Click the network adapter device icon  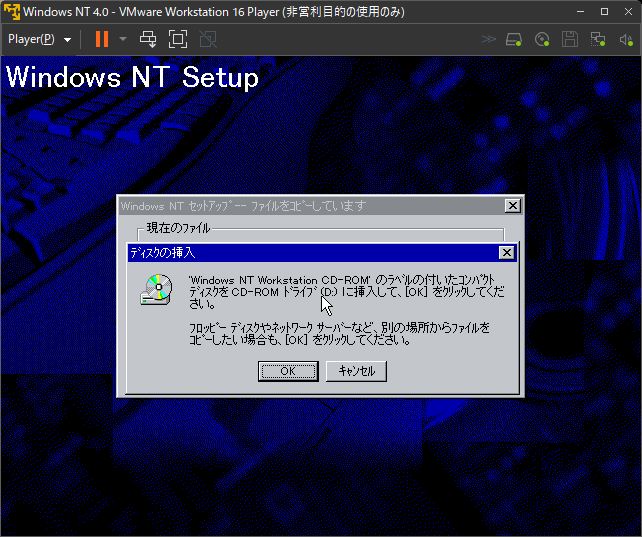pos(598,40)
